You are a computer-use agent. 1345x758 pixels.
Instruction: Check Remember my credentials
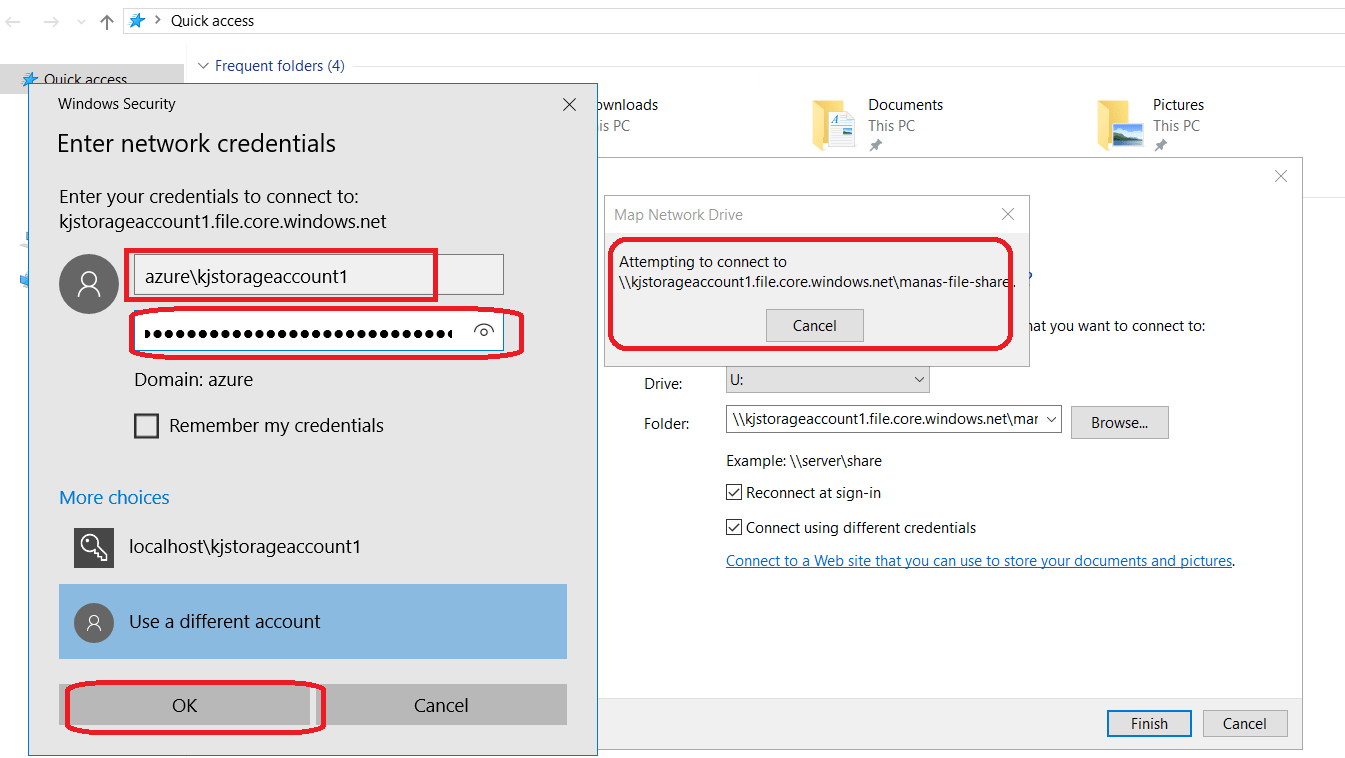pos(147,426)
